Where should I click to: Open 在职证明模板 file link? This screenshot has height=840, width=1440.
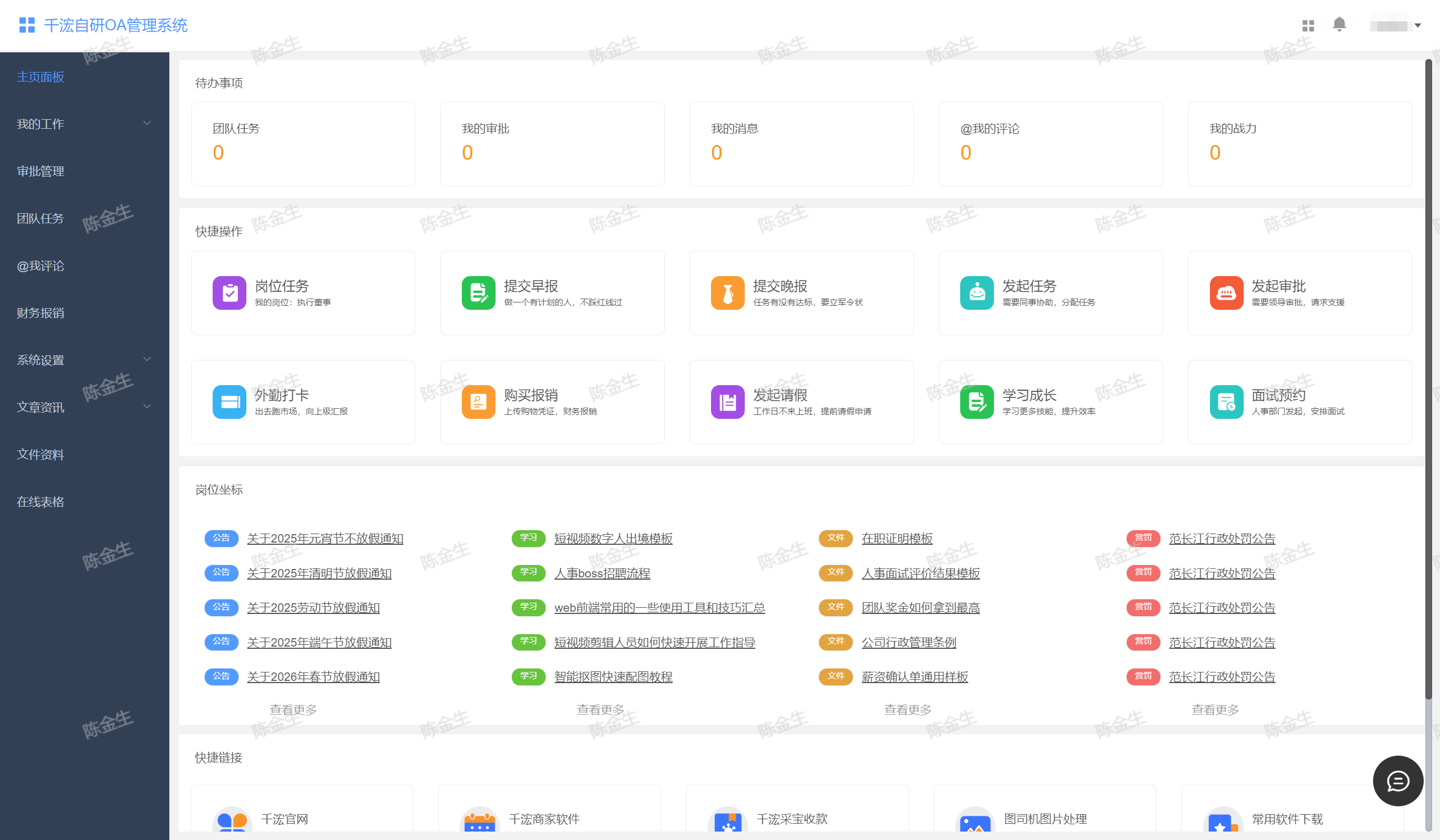pos(897,539)
